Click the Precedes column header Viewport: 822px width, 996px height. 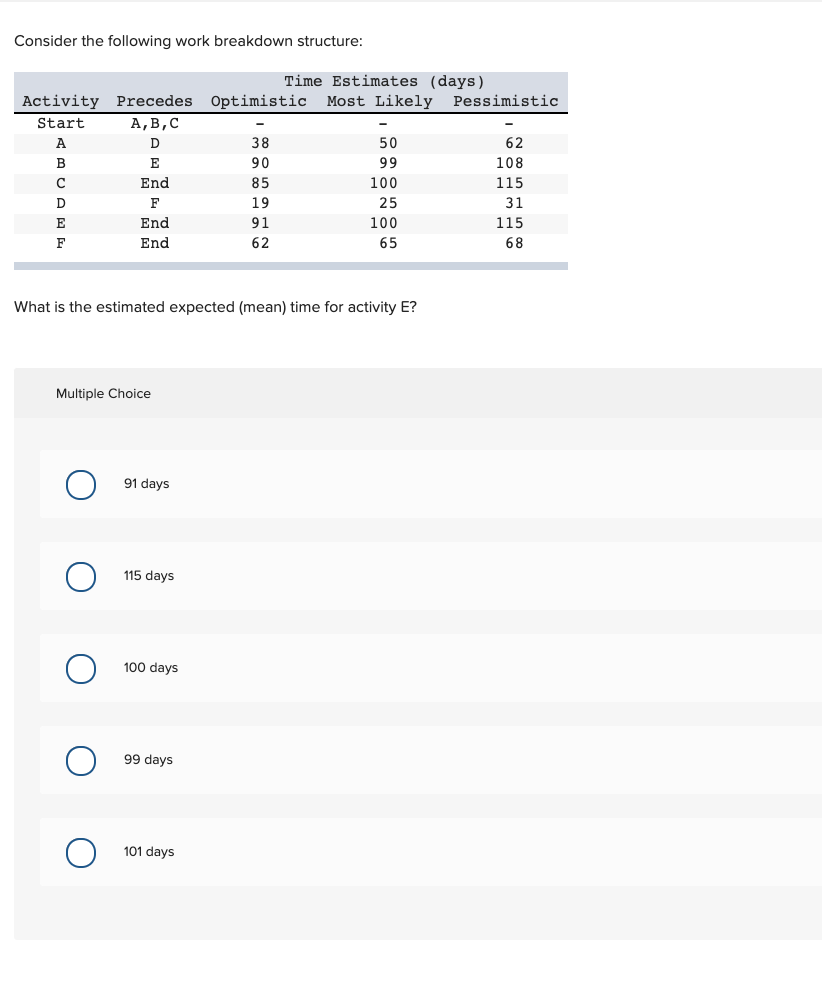pos(154,101)
